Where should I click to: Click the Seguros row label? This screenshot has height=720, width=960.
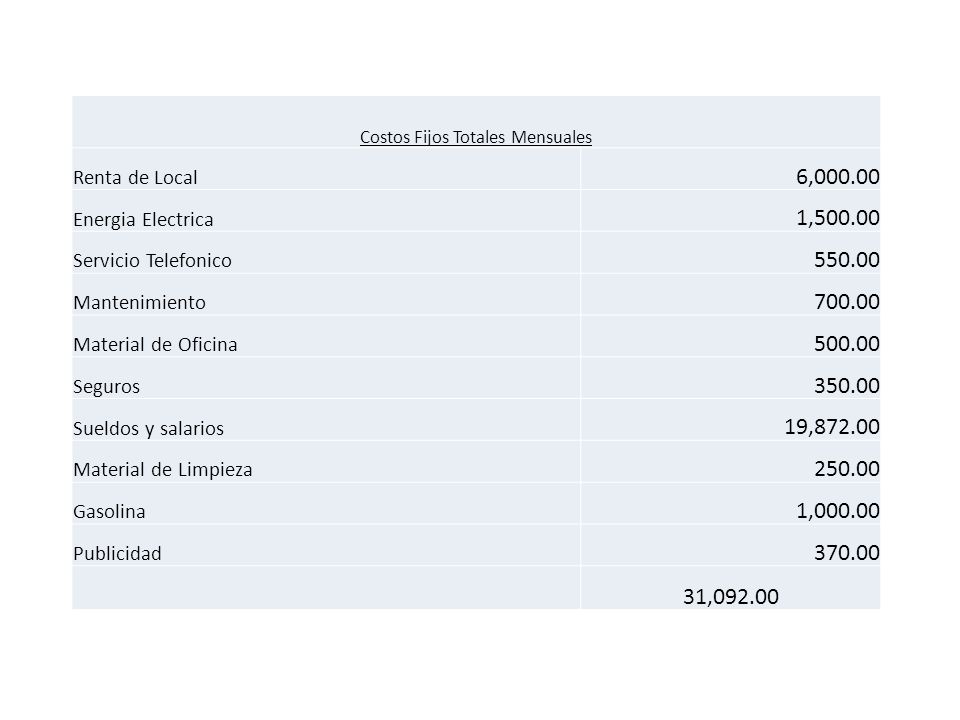coord(107,386)
